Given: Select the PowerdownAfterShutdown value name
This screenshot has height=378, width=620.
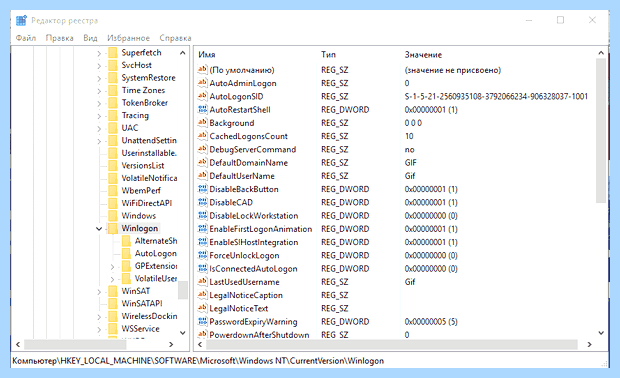Looking at the screenshot, I should (x=259, y=335).
